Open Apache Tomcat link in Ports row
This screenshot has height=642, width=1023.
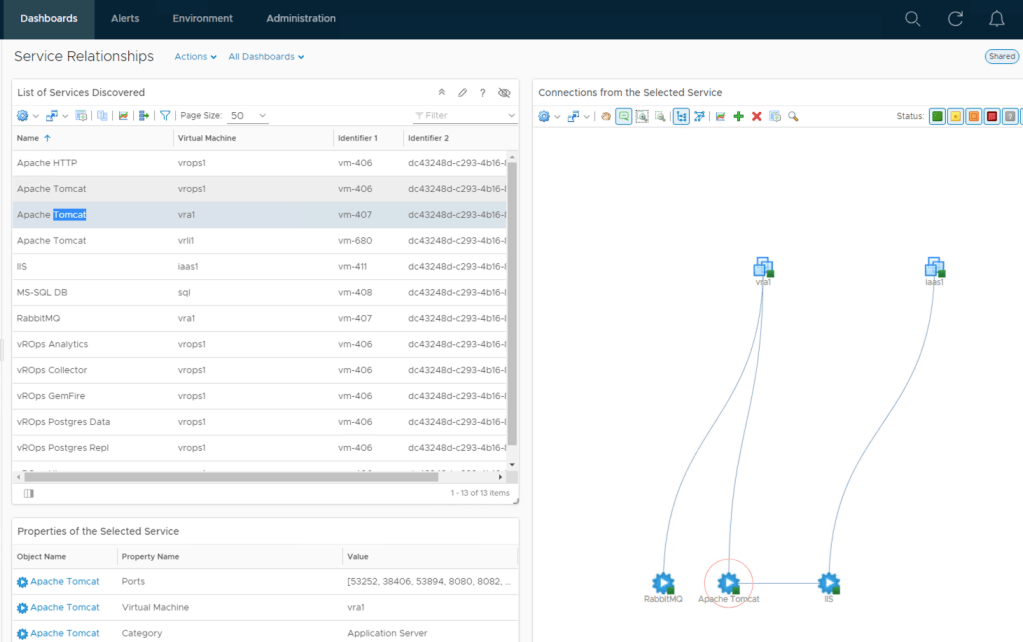(x=64, y=582)
